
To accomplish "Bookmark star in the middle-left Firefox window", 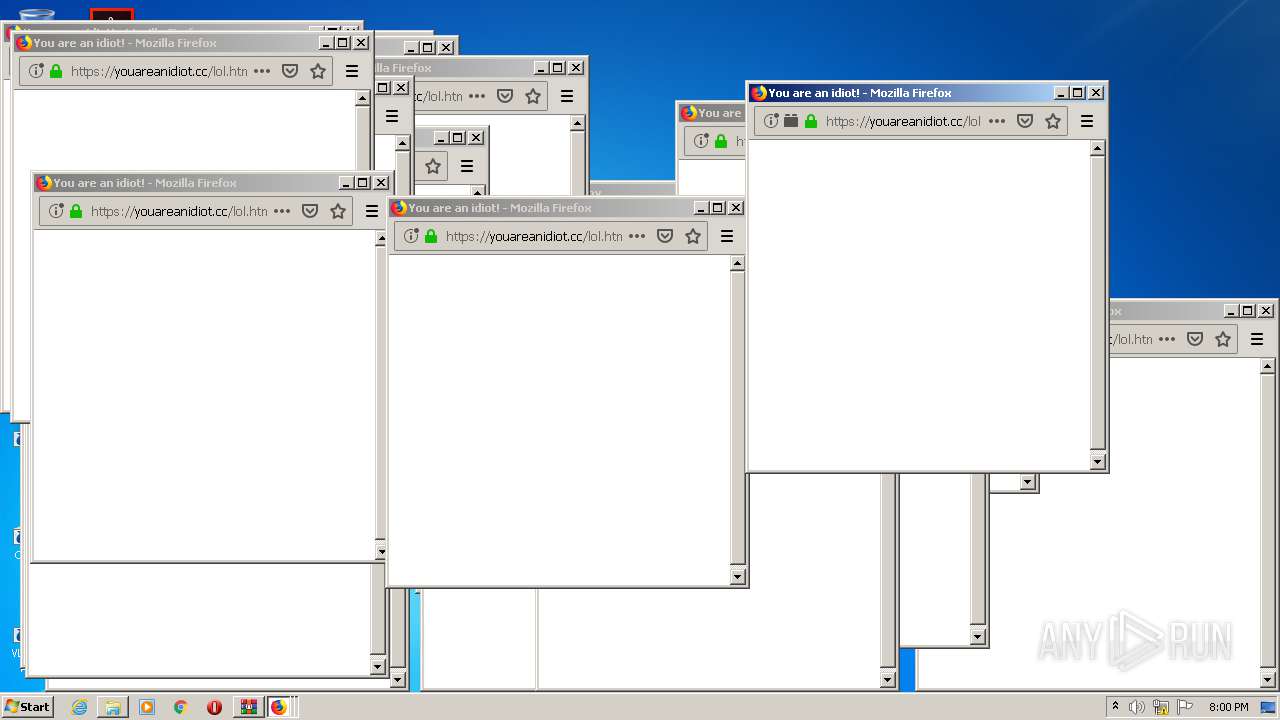I will click(x=338, y=211).
